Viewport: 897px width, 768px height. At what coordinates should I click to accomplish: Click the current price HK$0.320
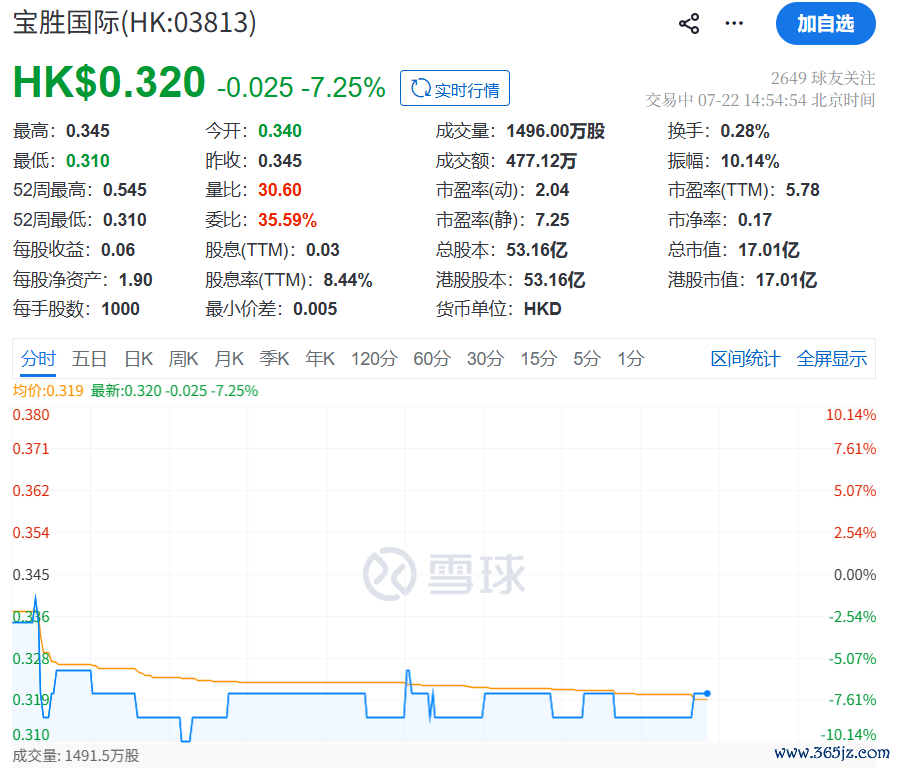(x=109, y=82)
